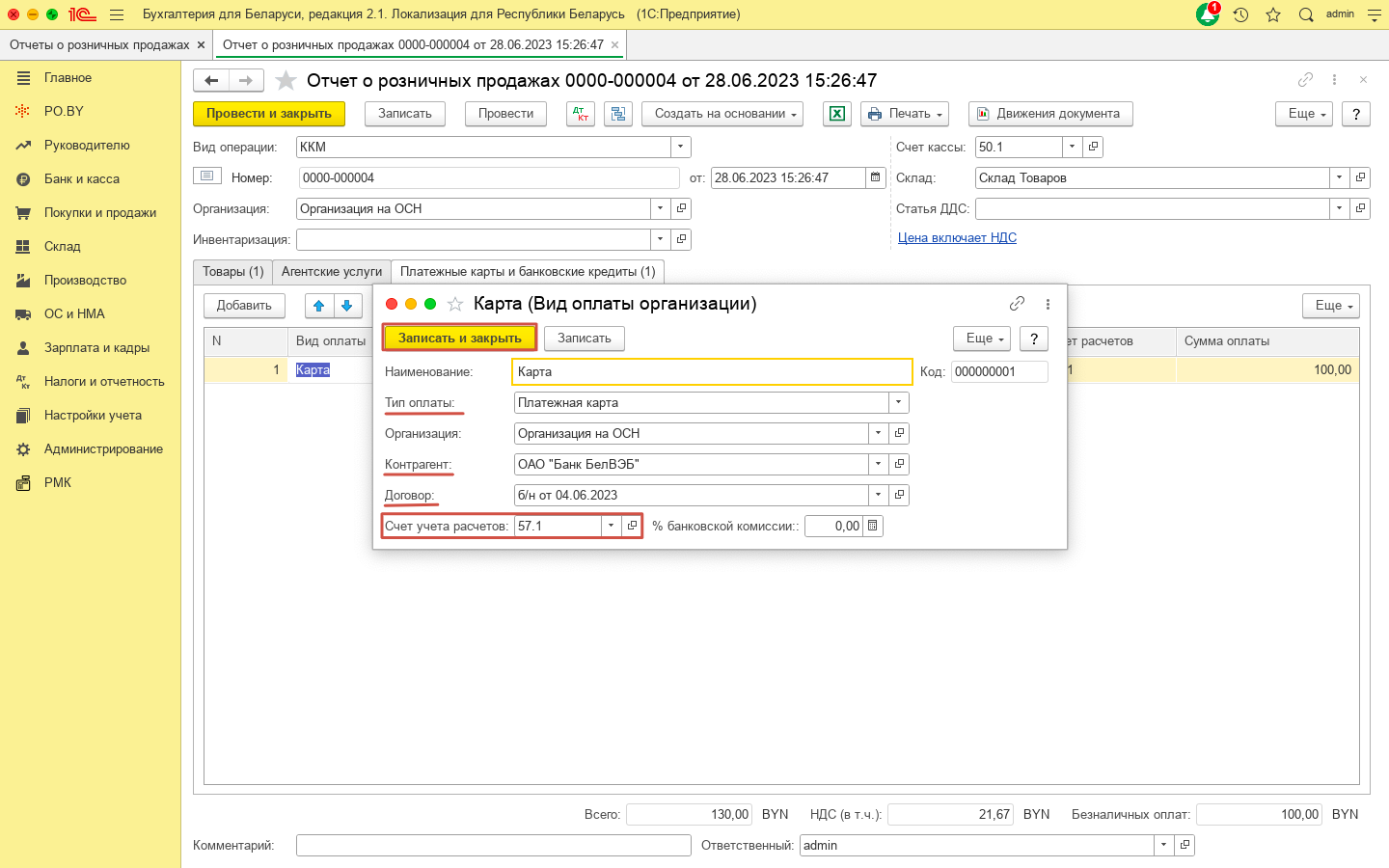1389x868 pixels.
Task: Click the Комментарий input field
Action: click(x=493, y=845)
